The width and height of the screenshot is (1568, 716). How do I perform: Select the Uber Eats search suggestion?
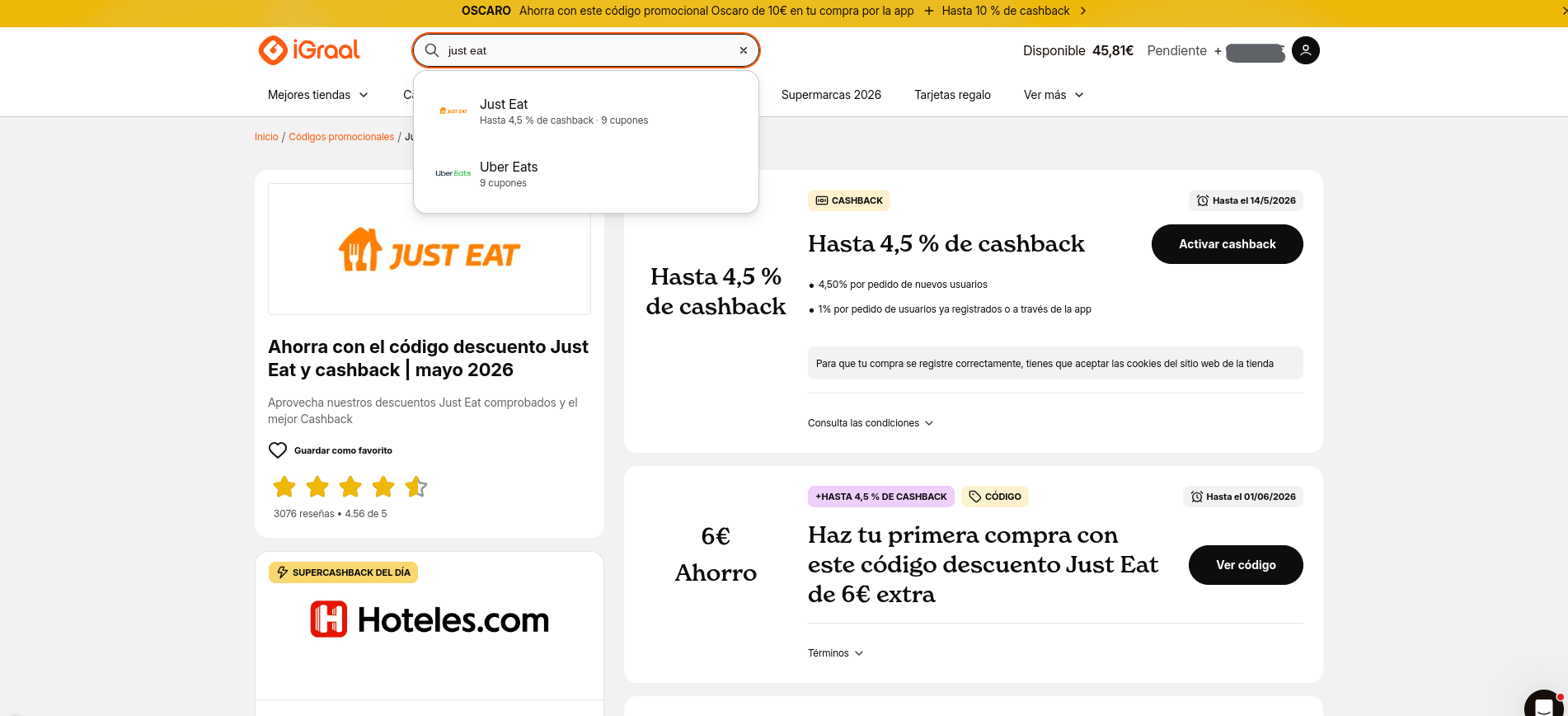[586, 174]
